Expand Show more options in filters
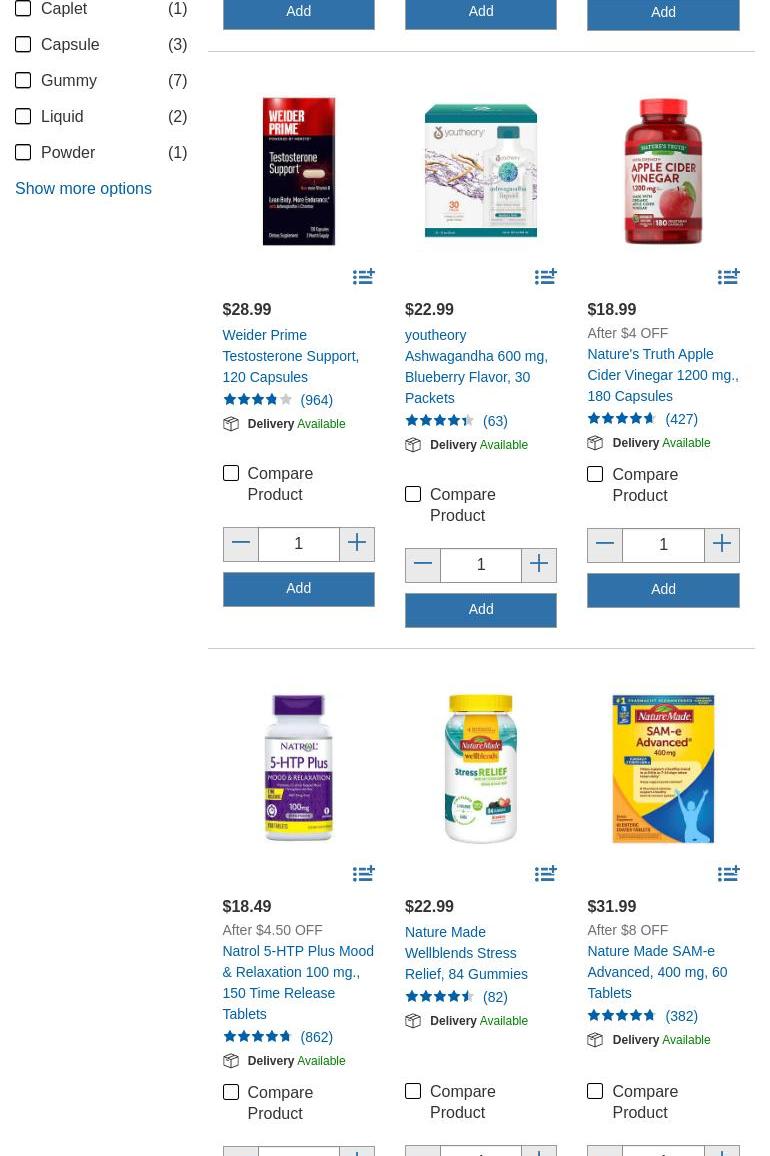This screenshot has width=770, height=1156. [x=83, y=189]
